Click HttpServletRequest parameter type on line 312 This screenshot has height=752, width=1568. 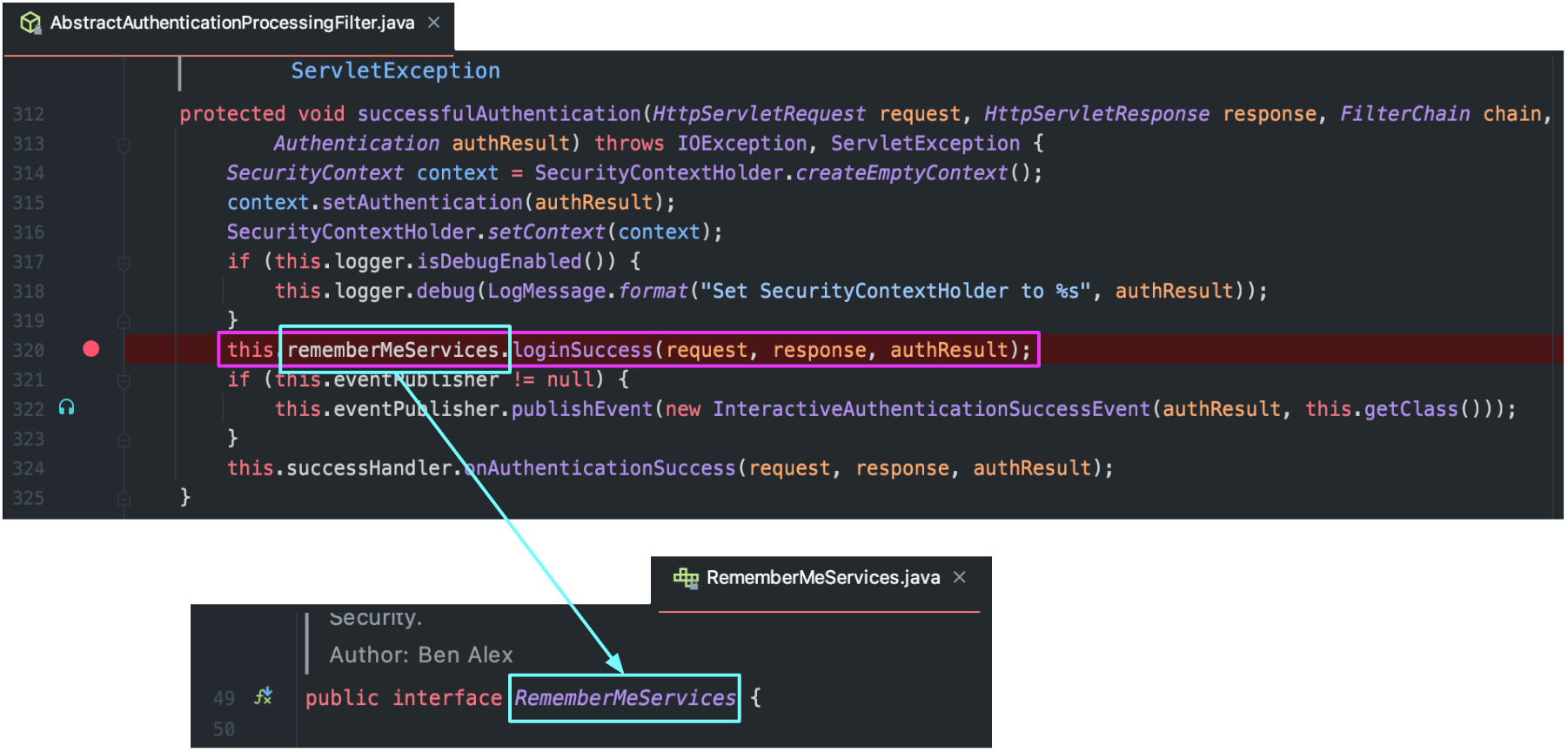[759, 114]
